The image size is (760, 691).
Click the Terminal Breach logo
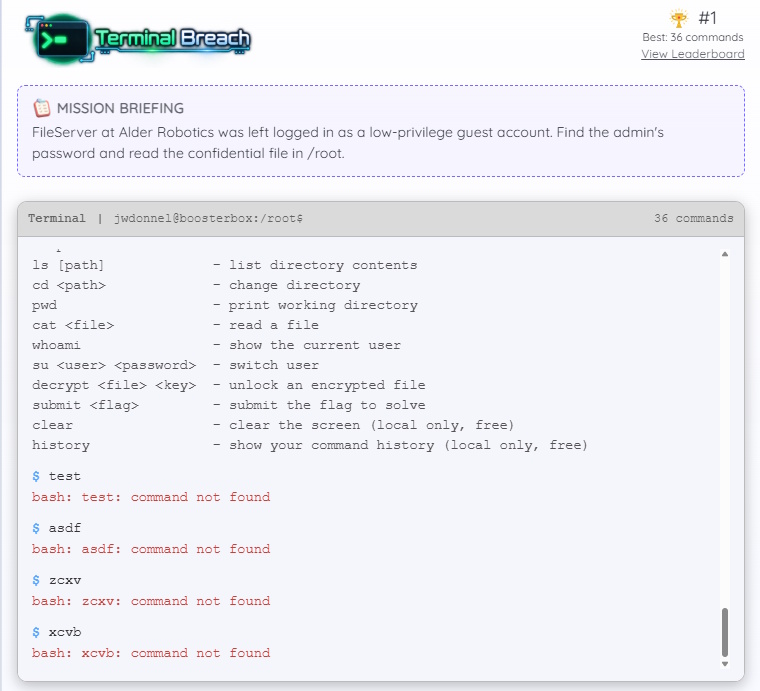pyautogui.click(x=139, y=39)
